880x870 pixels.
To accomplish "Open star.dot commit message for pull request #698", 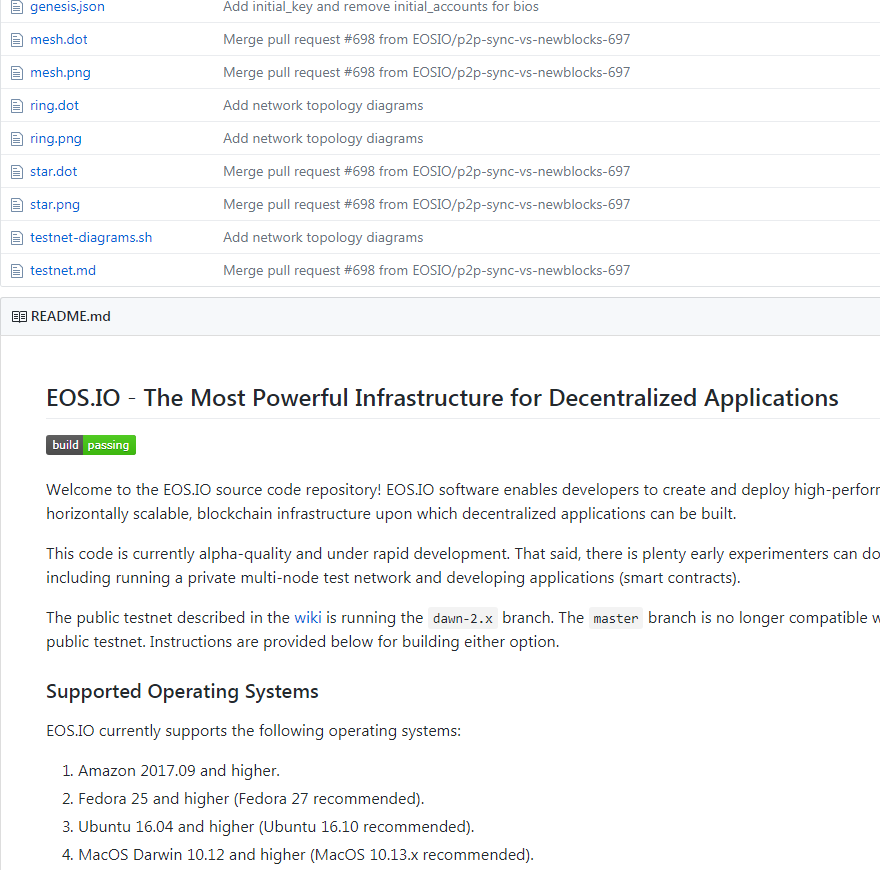I will [x=427, y=171].
